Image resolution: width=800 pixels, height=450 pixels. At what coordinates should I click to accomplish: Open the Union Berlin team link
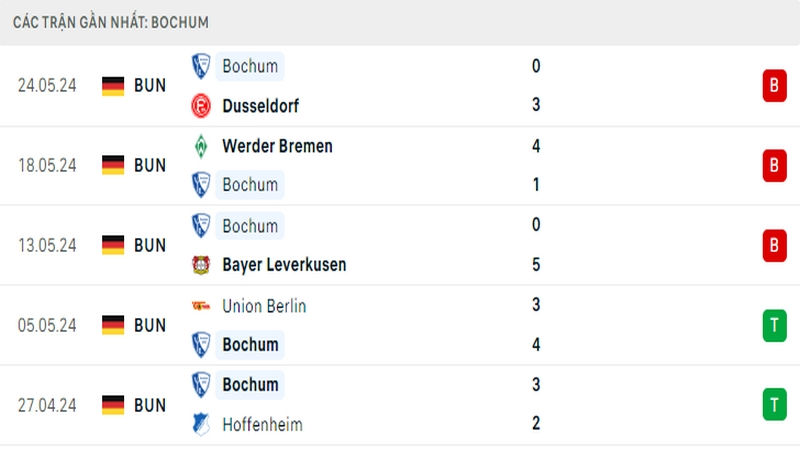(264, 306)
